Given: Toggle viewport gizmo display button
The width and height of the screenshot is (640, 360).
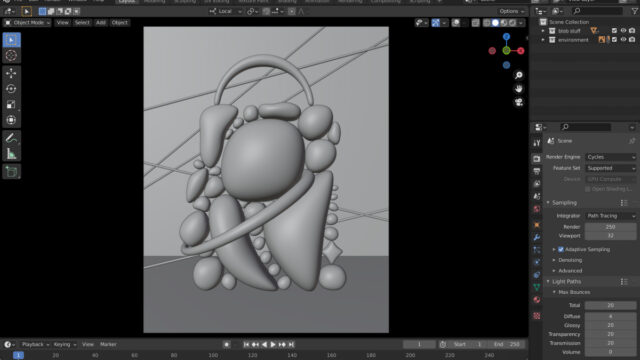Looking at the screenshot, I should (436, 23).
